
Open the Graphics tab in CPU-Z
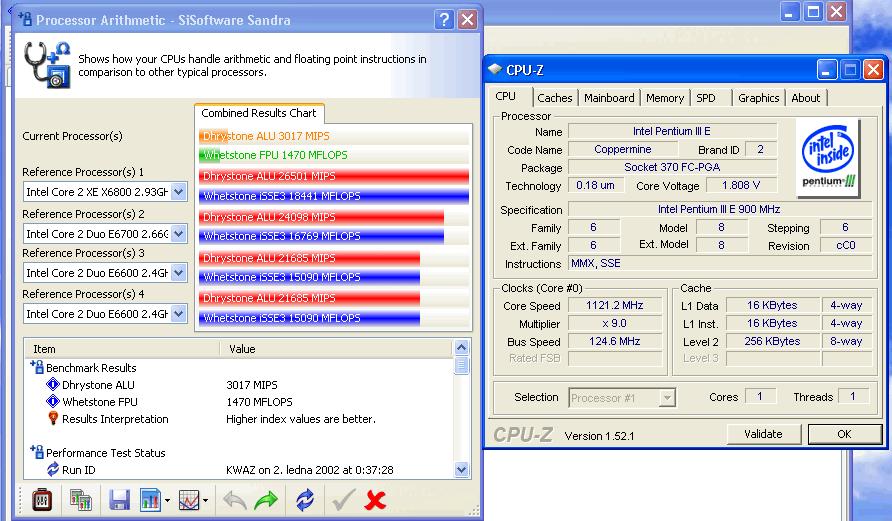pos(758,98)
